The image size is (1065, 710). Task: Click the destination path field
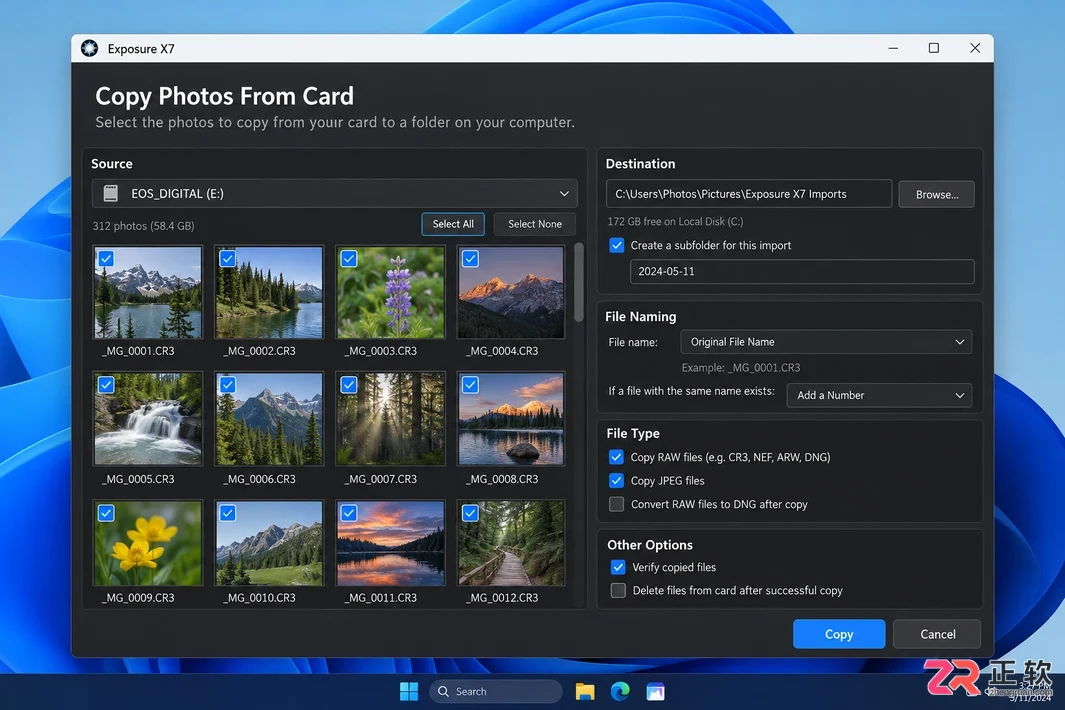748,194
